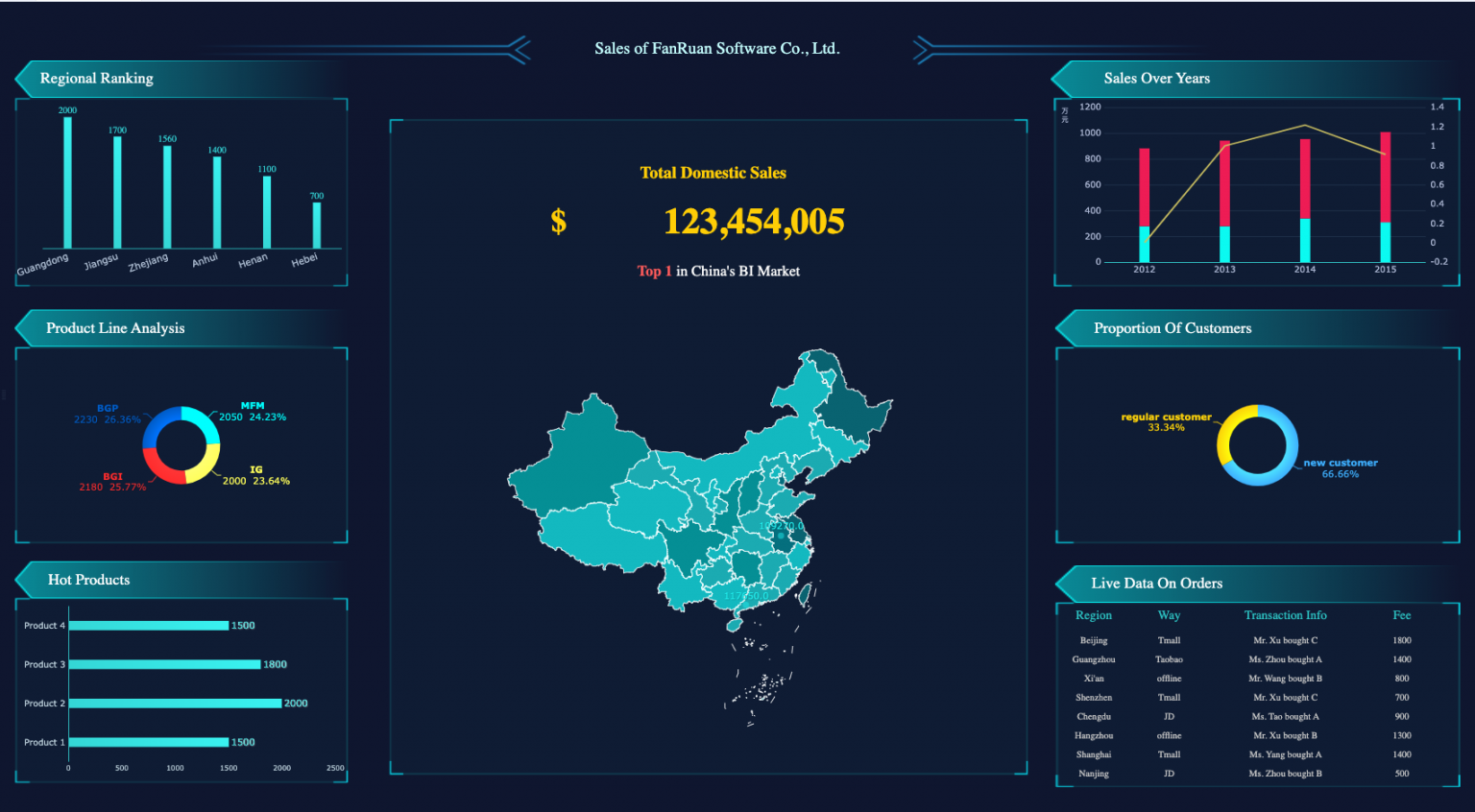Click the Product 2 bar in Hot Products
This screenshot has height=812, width=1475.
(175, 704)
